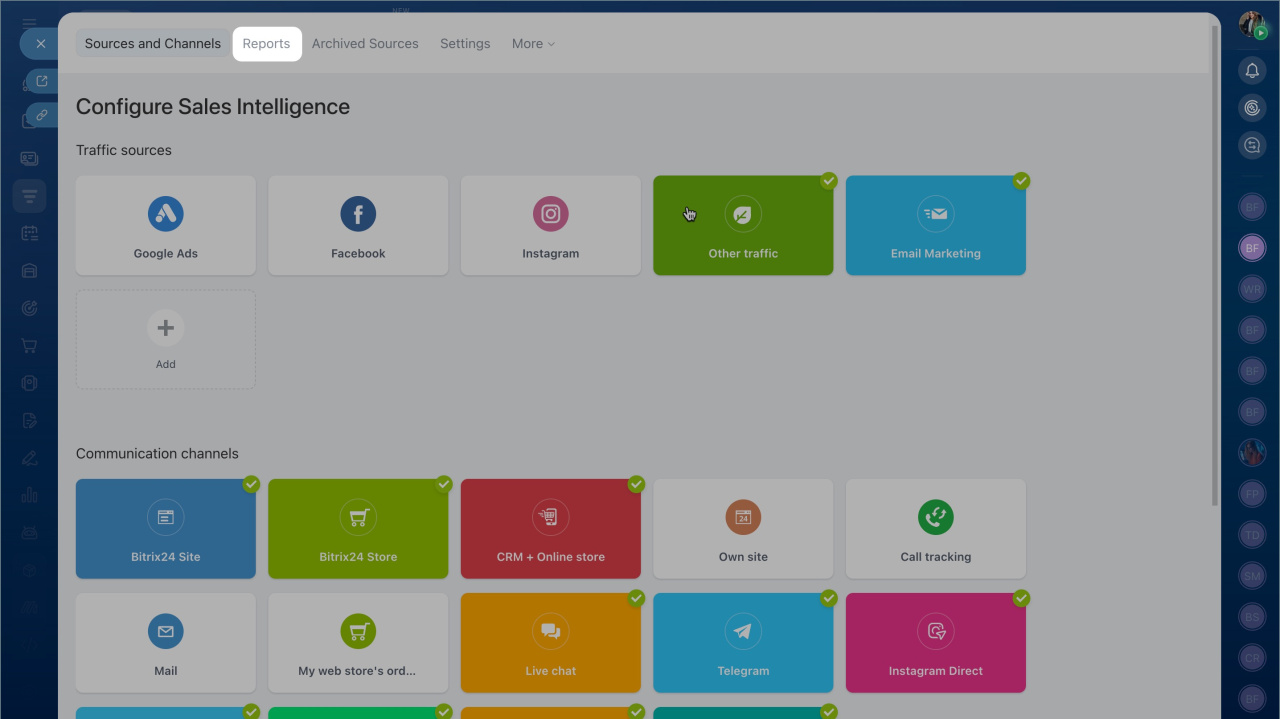
Task: Expand the More dropdown menu
Action: [533, 44]
